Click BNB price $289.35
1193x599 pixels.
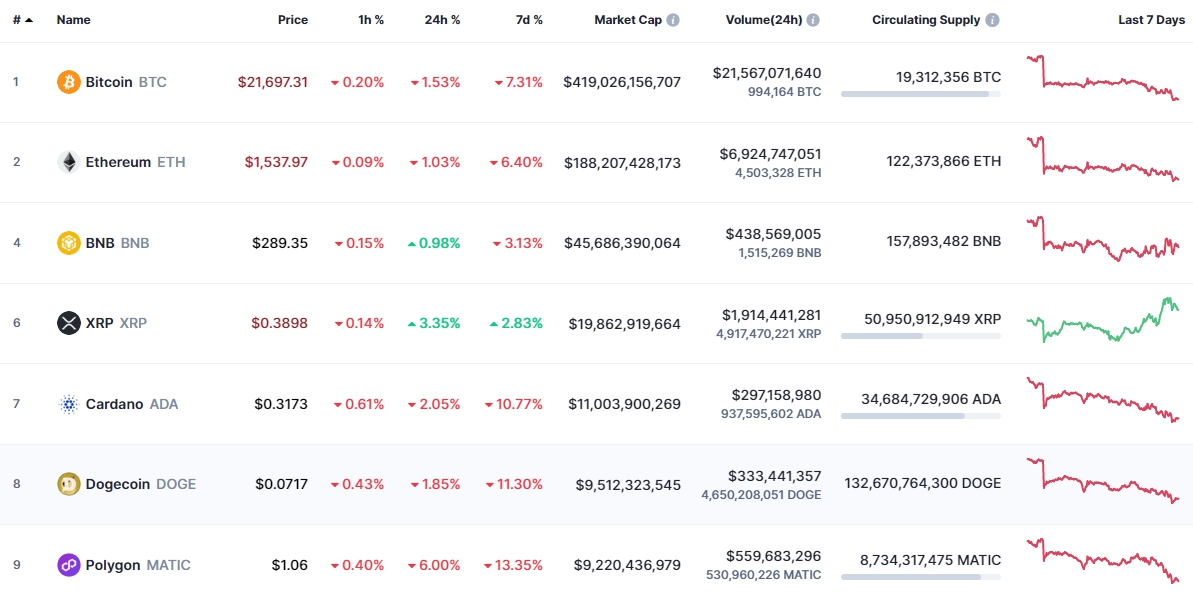coord(280,243)
